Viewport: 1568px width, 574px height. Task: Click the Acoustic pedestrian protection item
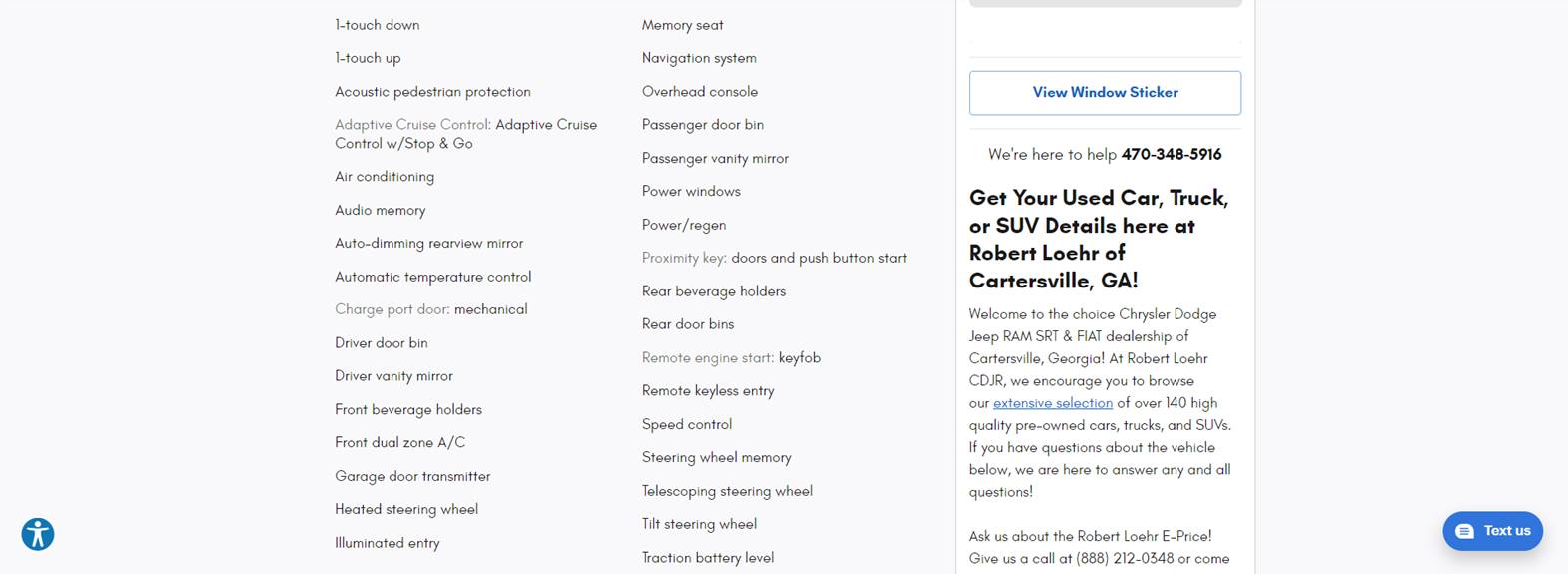(432, 92)
